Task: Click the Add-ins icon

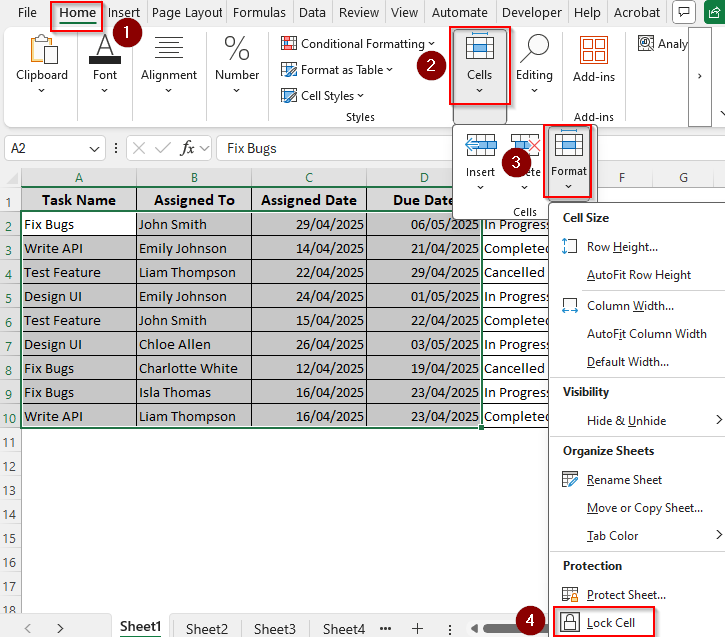Action: (x=594, y=51)
